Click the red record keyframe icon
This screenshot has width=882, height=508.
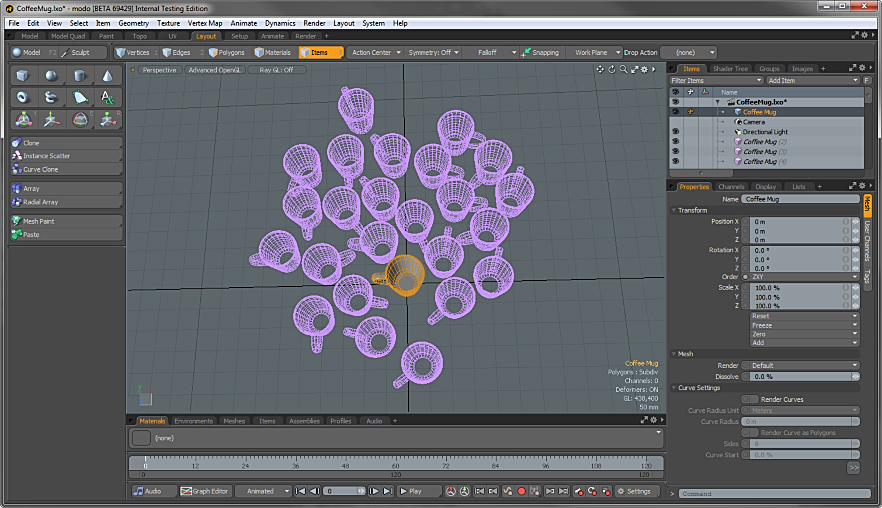[521, 491]
